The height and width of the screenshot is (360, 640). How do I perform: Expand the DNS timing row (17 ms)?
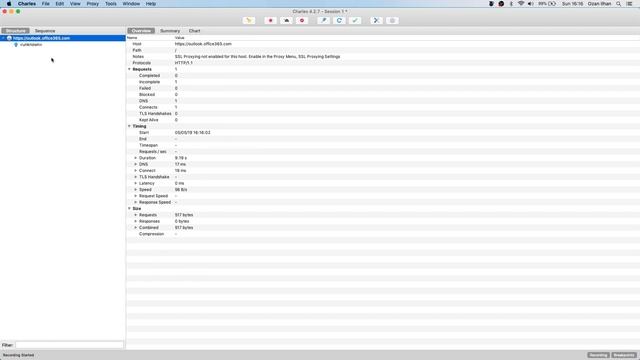tap(136, 164)
